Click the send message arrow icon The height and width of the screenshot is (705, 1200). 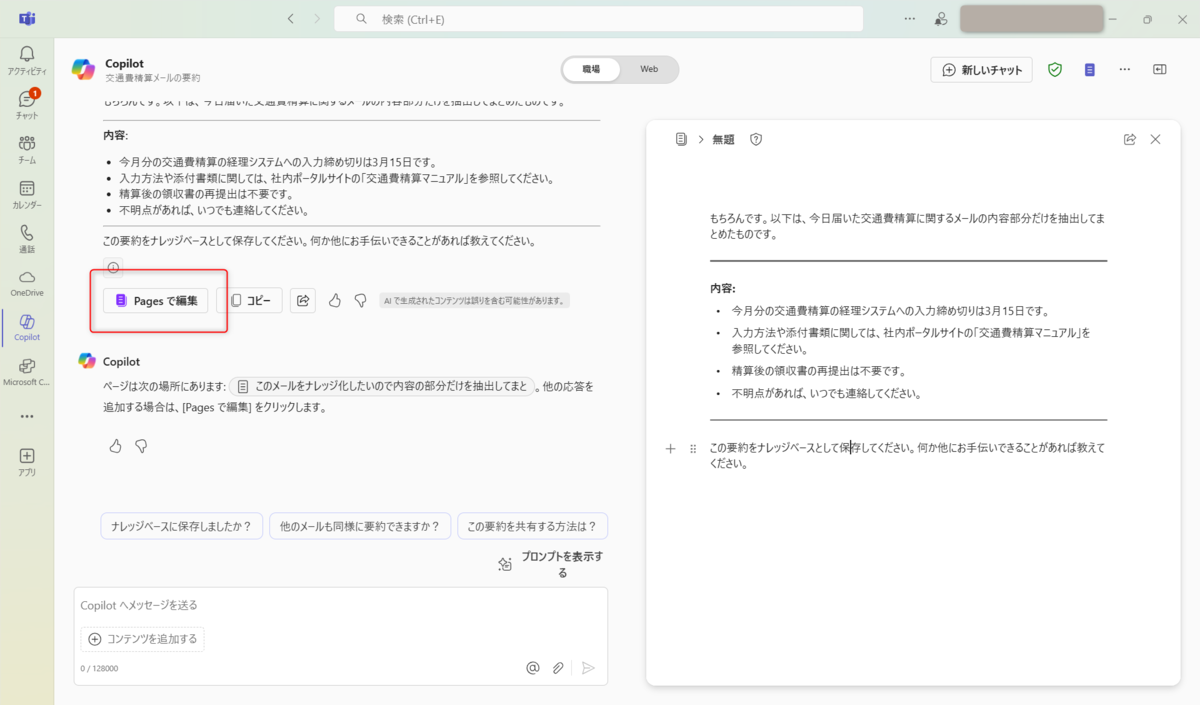click(588, 668)
